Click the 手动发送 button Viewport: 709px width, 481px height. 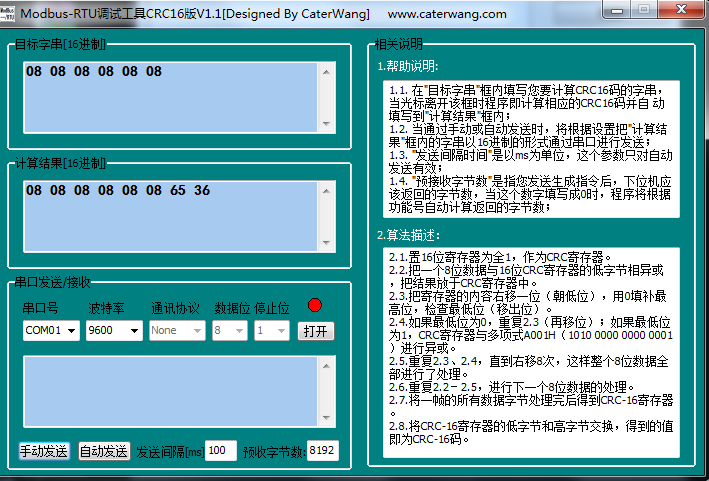(x=45, y=451)
